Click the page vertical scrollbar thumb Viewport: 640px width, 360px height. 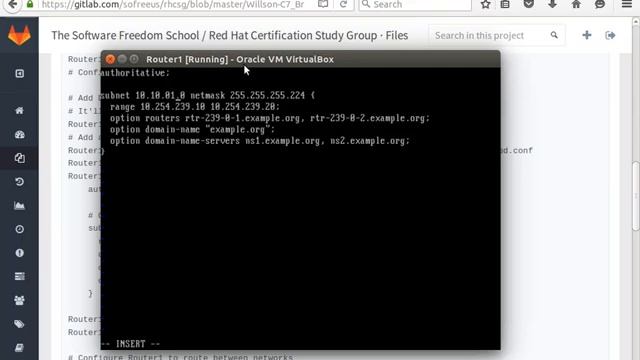pyautogui.click(x=636, y=196)
